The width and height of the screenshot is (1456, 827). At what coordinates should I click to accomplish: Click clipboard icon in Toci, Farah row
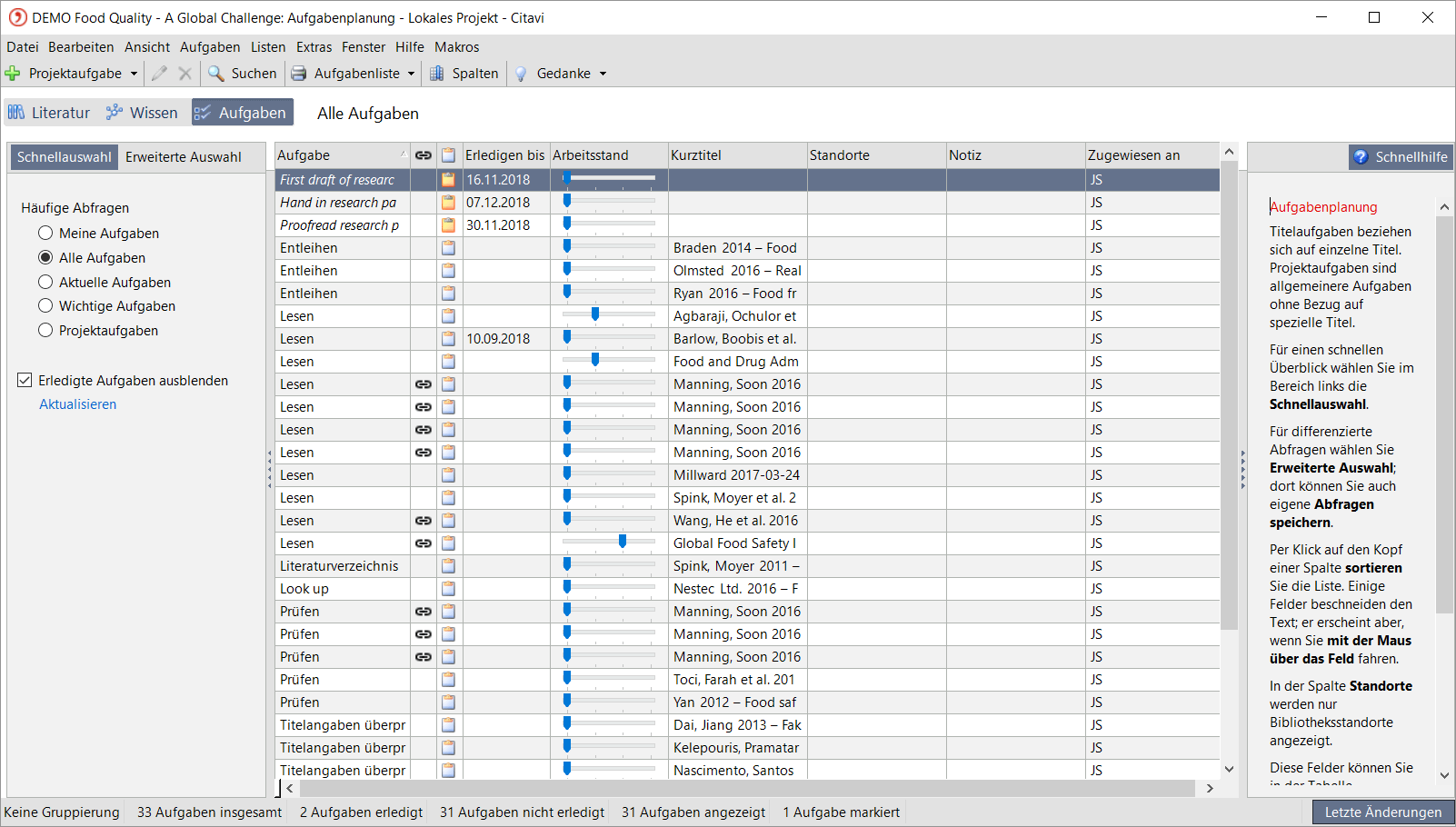(448, 680)
